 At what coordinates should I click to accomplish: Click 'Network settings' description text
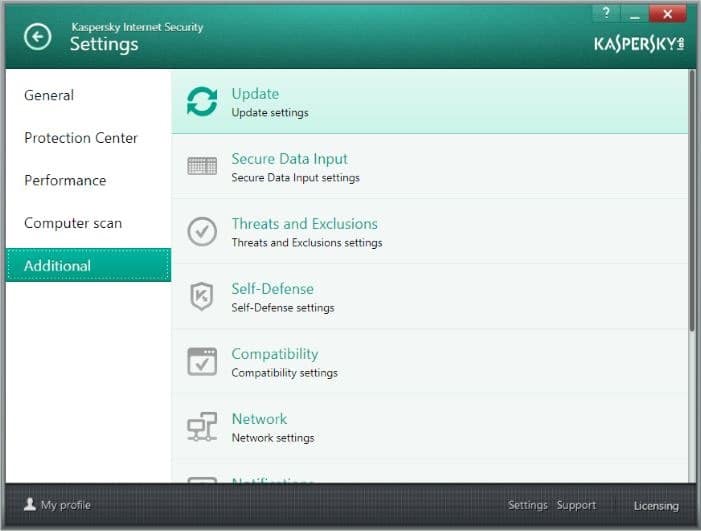[x=273, y=438]
